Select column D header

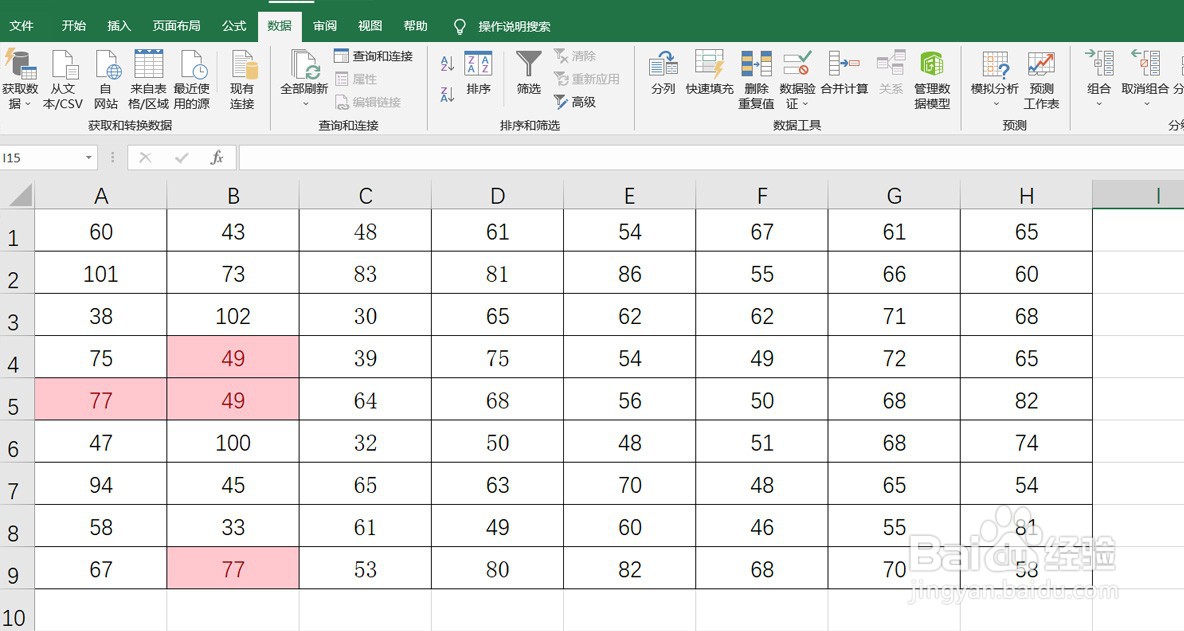[x=497, y=196]
